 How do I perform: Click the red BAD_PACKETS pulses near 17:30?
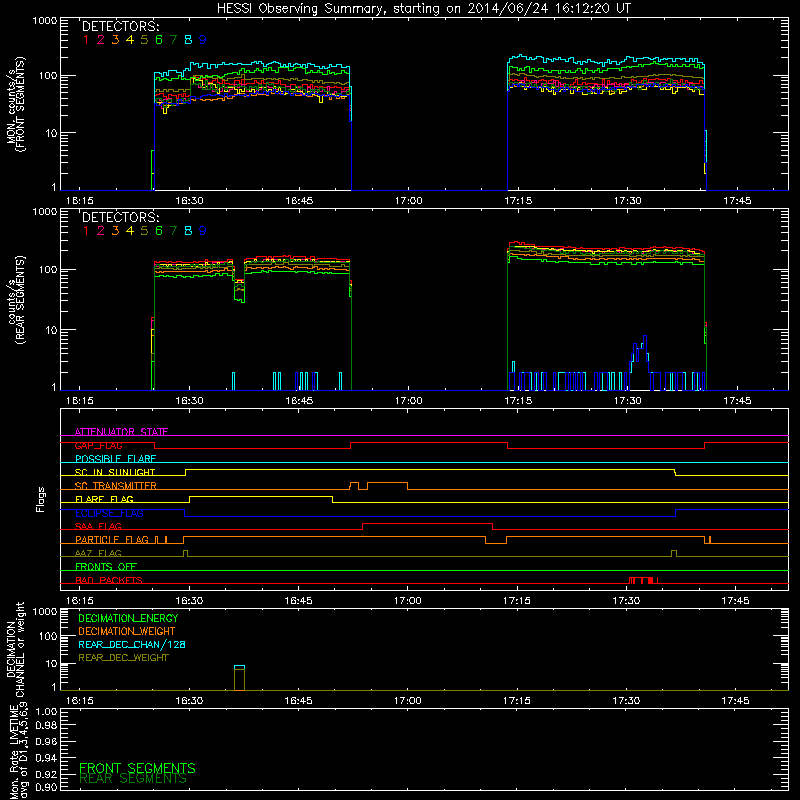[x=643, y=580]
